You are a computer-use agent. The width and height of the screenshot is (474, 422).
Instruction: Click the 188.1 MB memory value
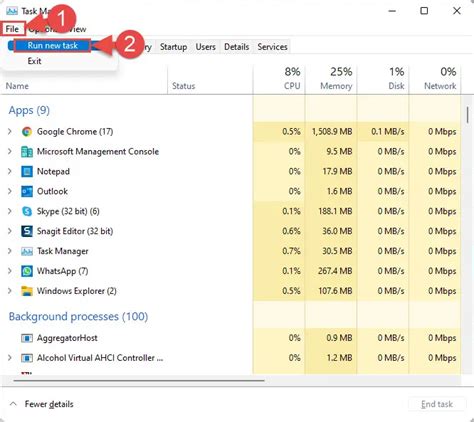click(x=335, y=211)
